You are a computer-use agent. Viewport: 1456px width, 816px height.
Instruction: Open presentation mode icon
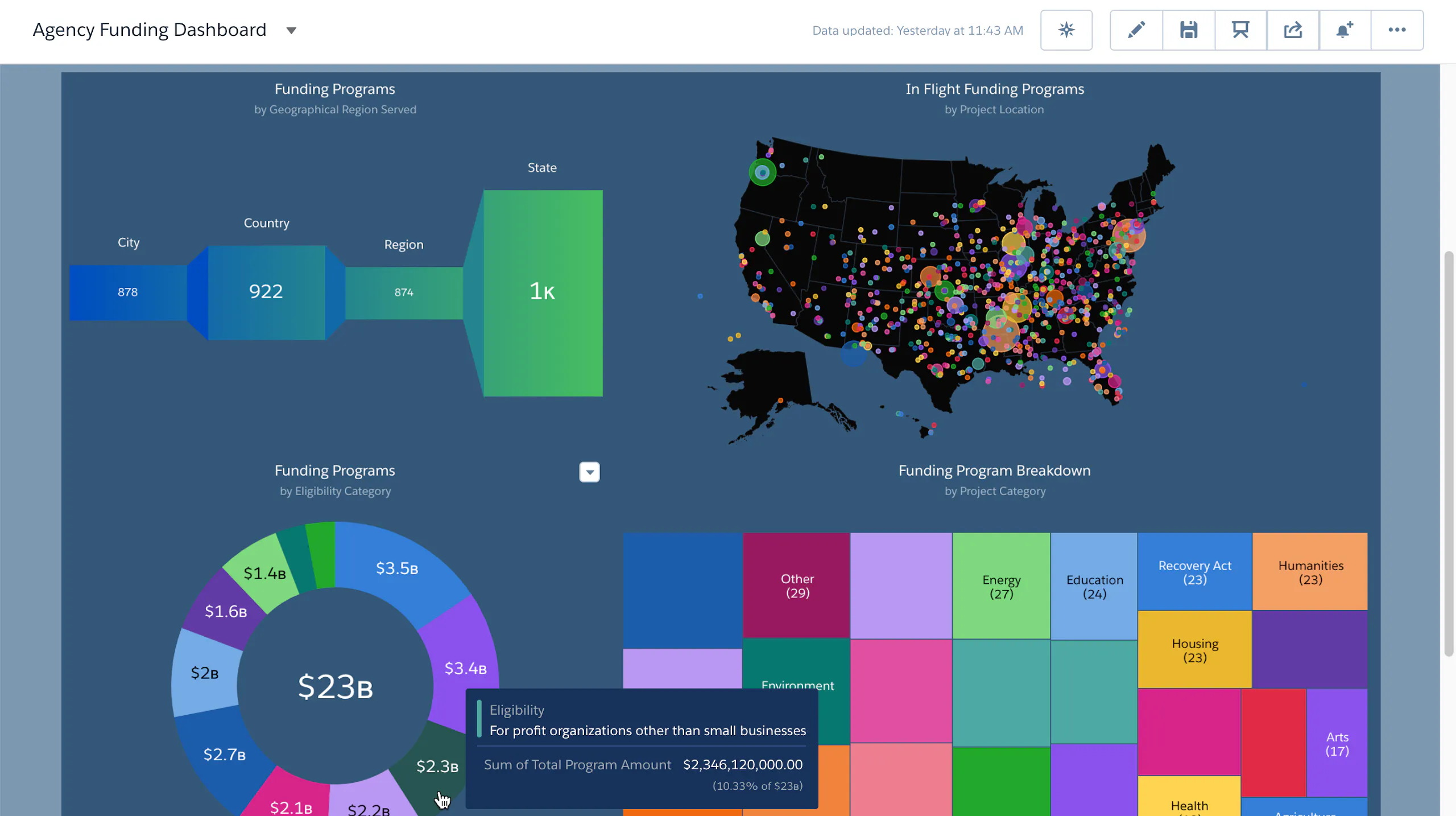click(1240, 30)
